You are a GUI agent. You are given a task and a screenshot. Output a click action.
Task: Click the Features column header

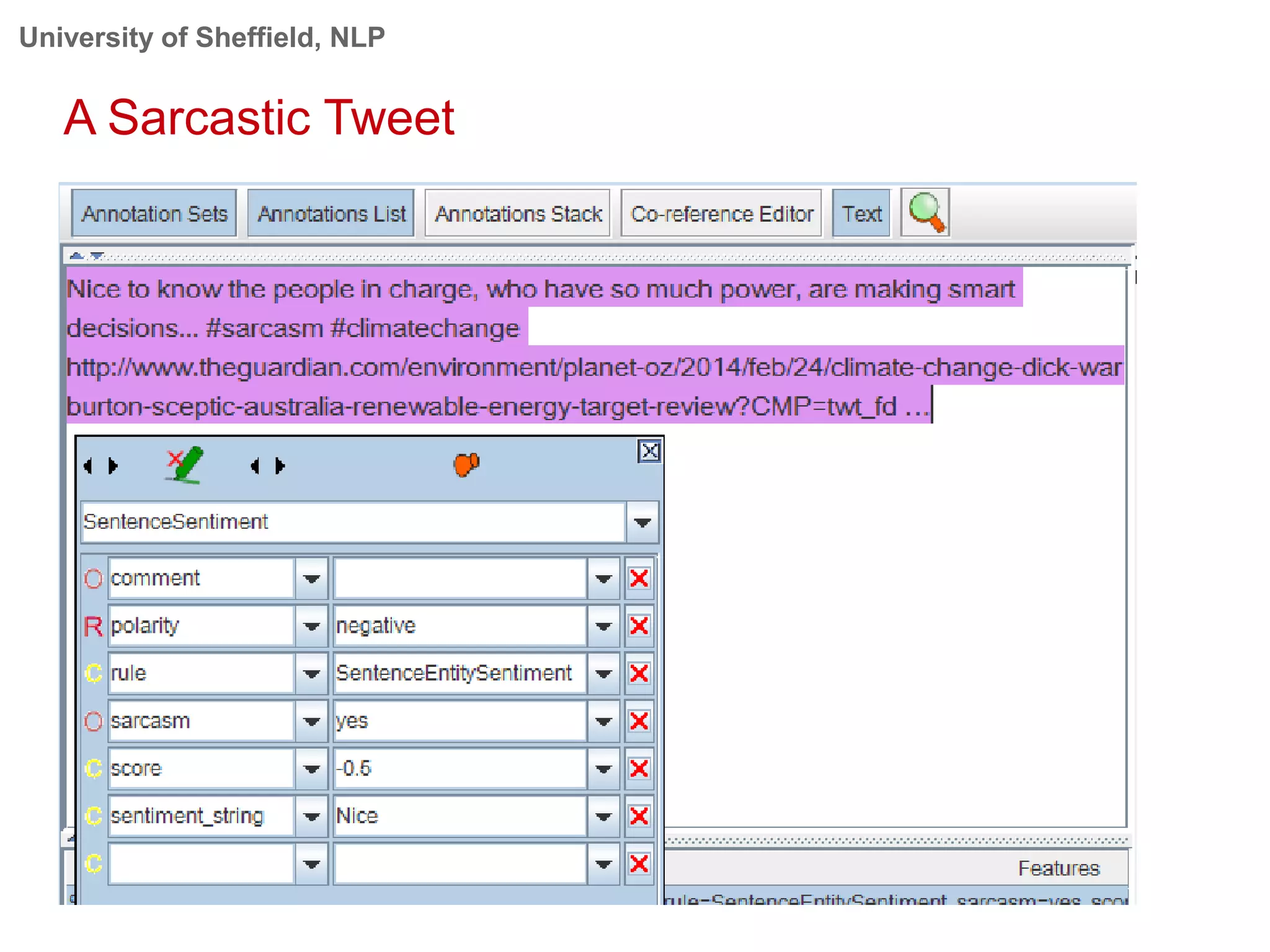click(x=1059, y=868)
